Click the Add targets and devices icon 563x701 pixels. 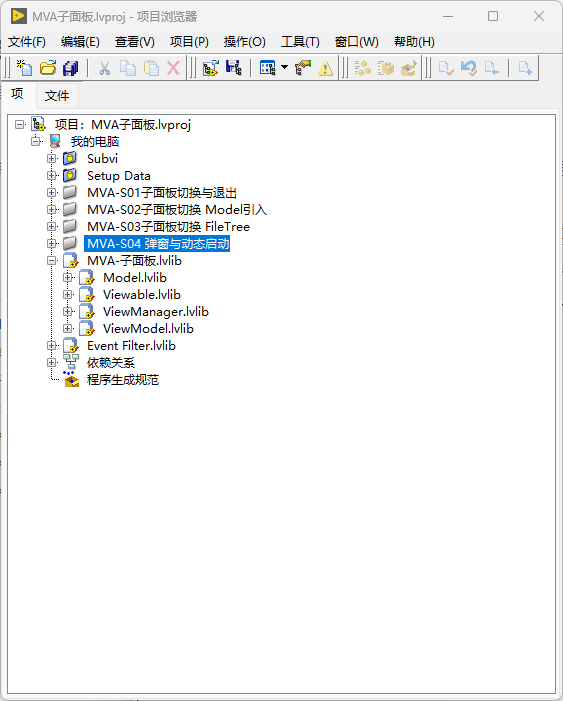[211, 68]
